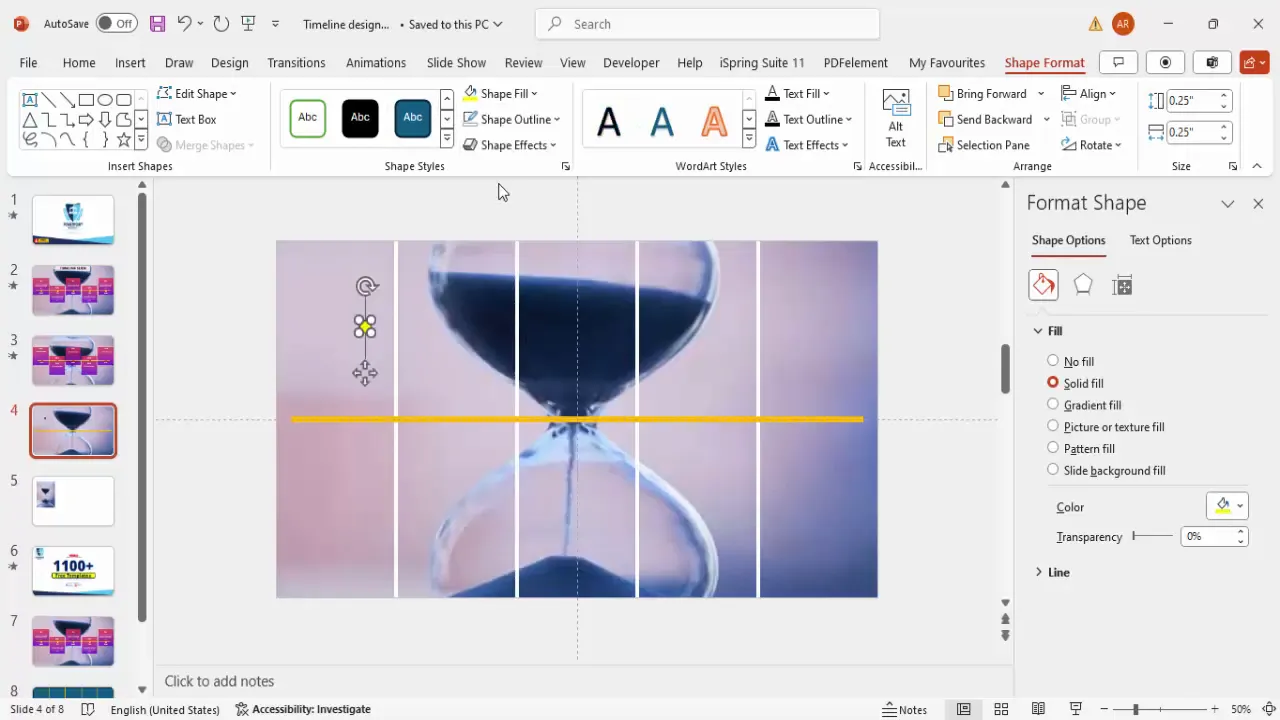Open the Home ribbon tab
Screen dimensions: 1280x720
coord(79,62)
